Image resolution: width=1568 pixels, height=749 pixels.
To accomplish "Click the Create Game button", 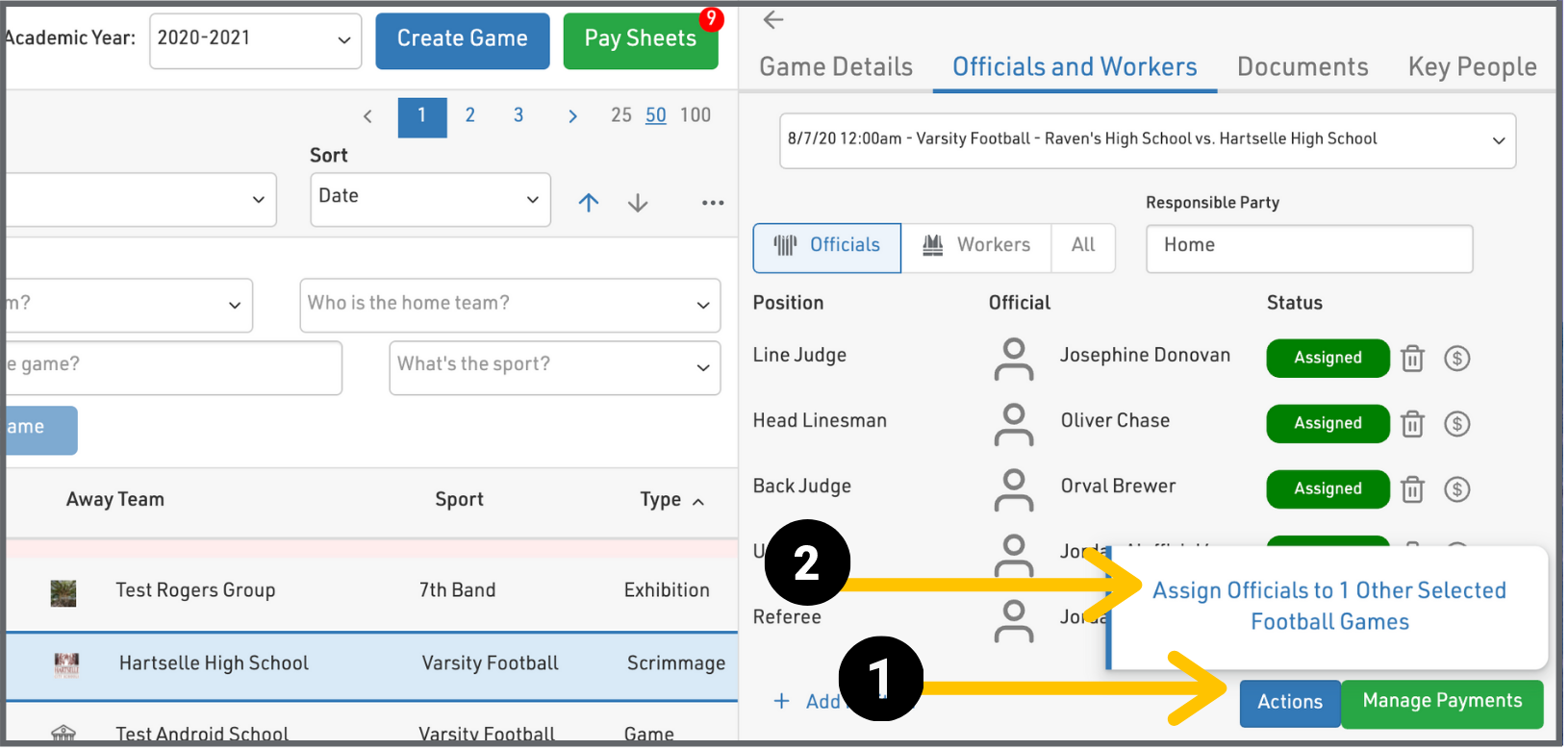I will [x=463, y=40].
